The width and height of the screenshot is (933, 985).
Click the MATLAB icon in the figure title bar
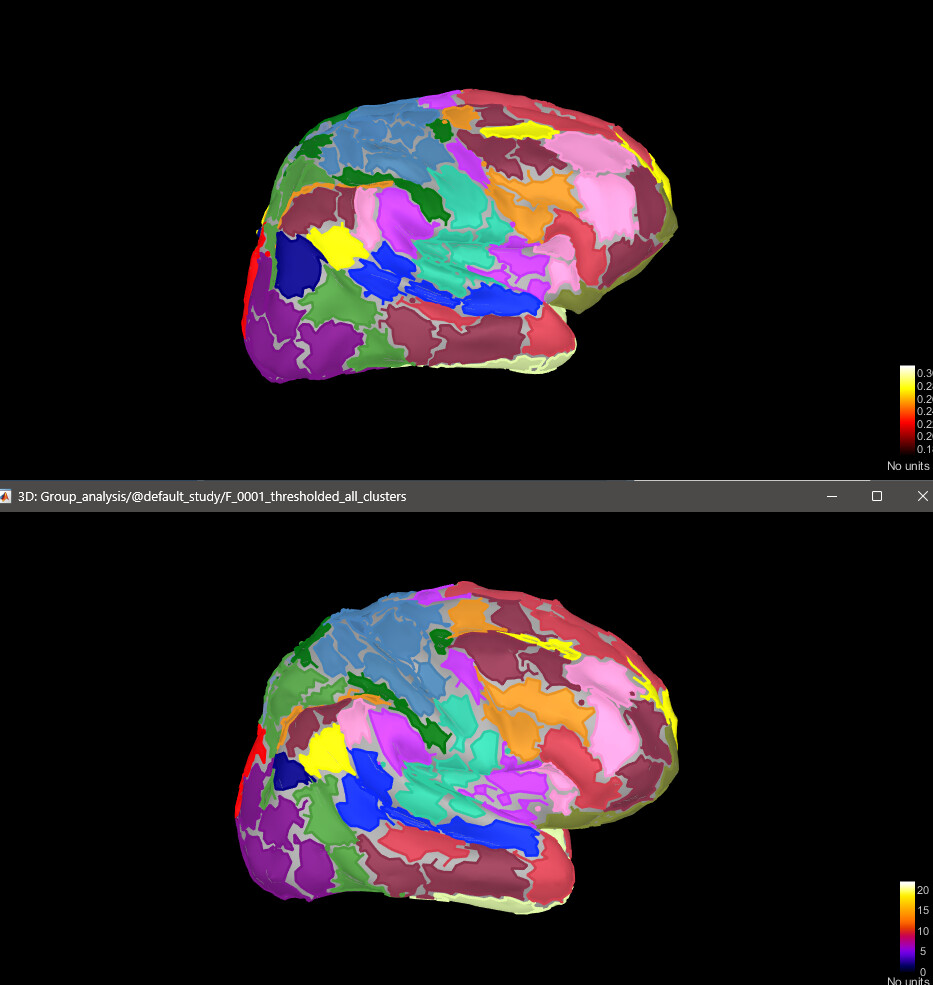coord(6,496)
